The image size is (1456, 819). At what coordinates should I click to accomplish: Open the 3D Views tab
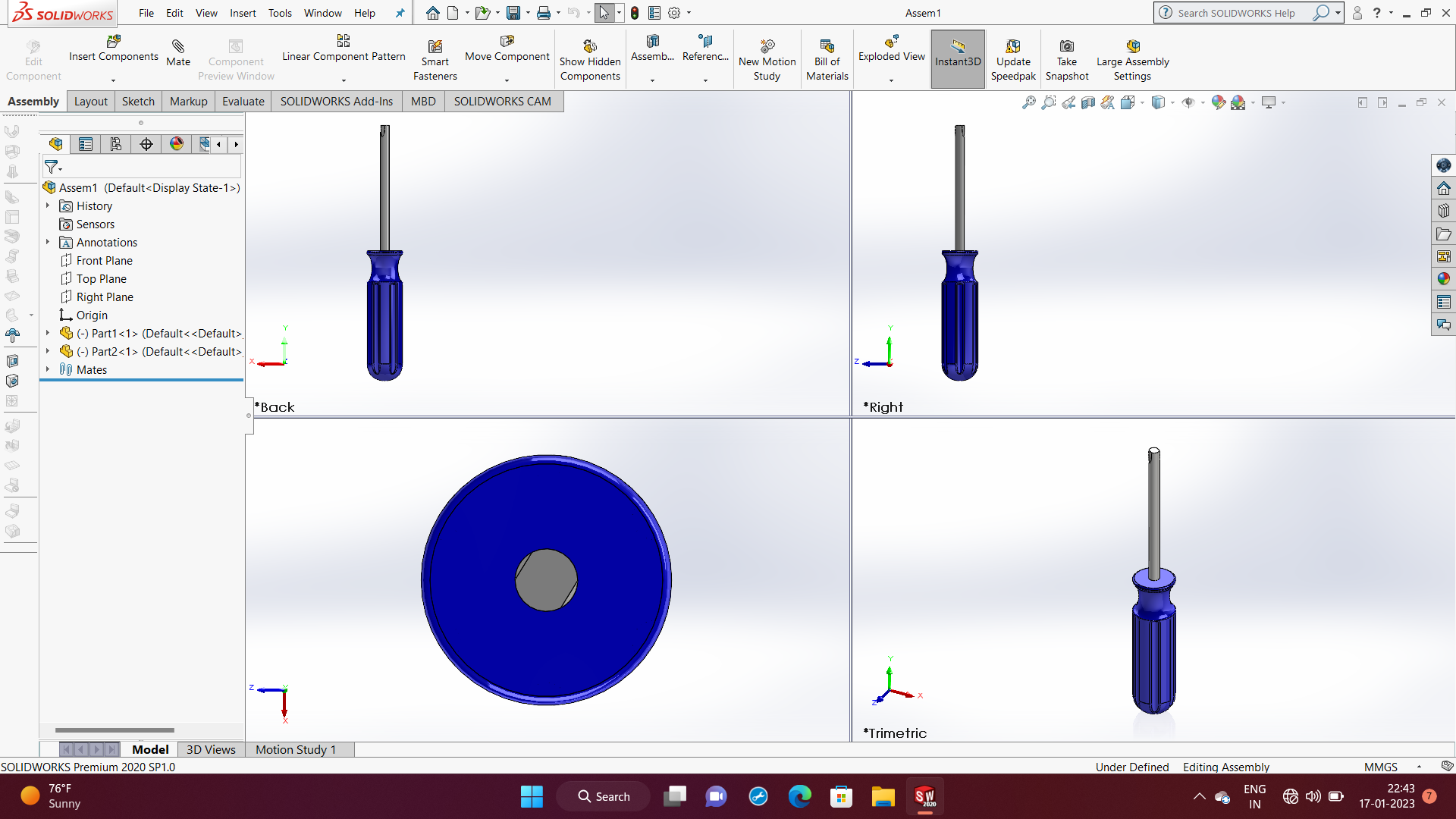pos(211,749)
